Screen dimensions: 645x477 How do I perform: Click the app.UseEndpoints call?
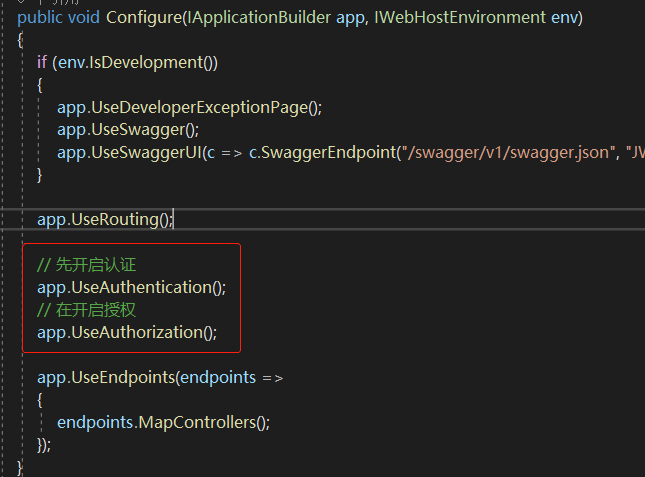point(105,377)
